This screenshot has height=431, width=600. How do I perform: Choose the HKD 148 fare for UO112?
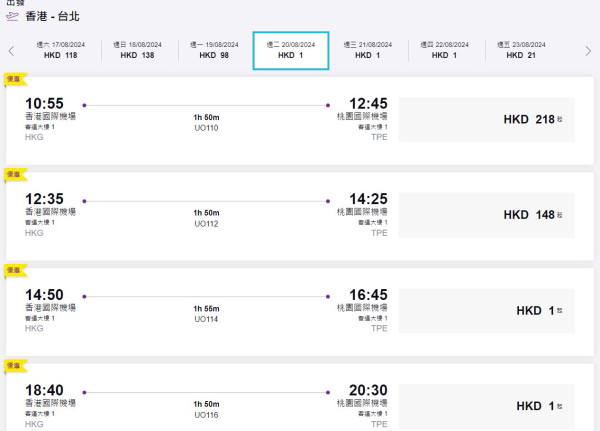click(x=486, y=215)
